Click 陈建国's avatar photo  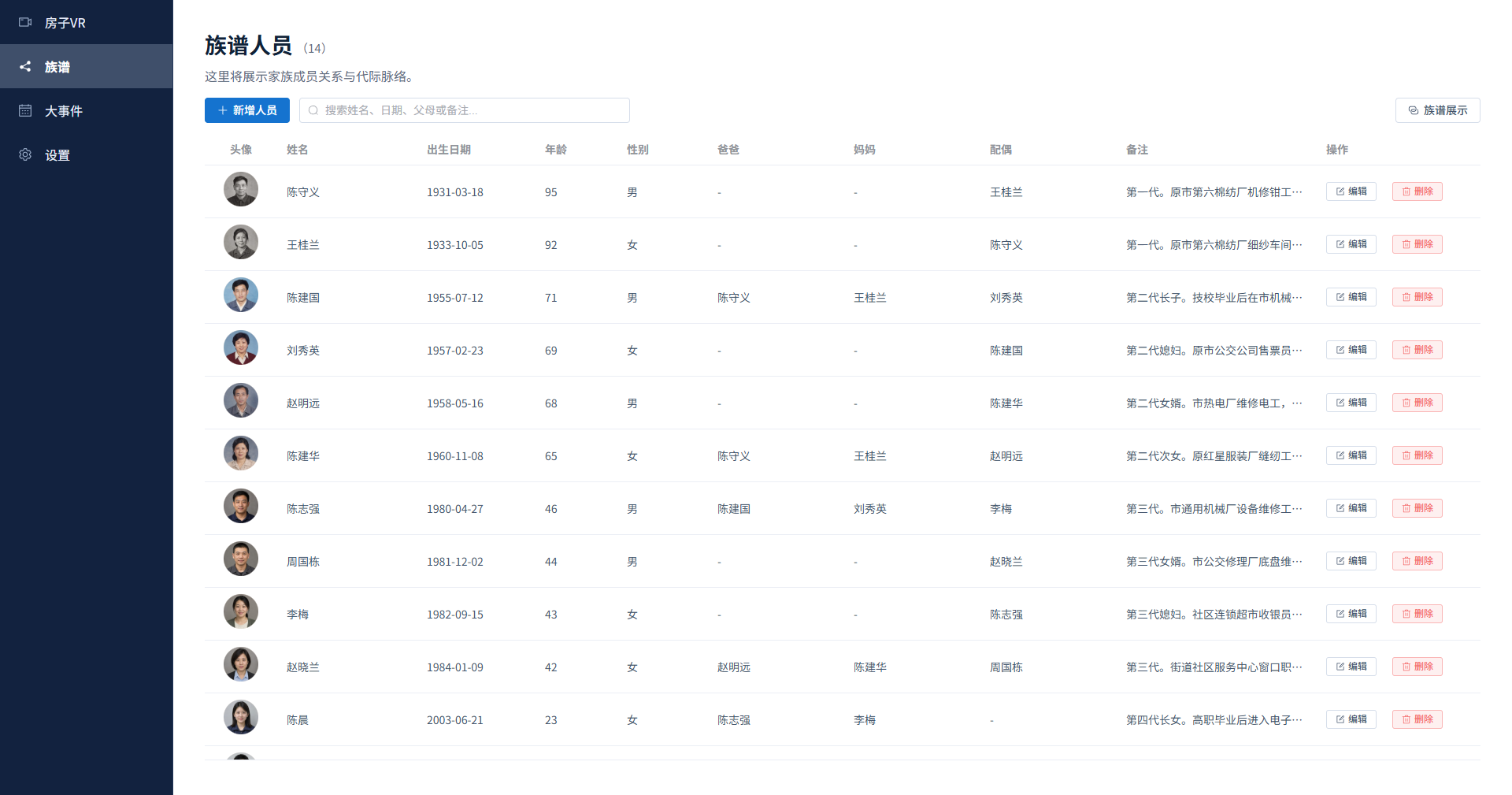(241, 295)
